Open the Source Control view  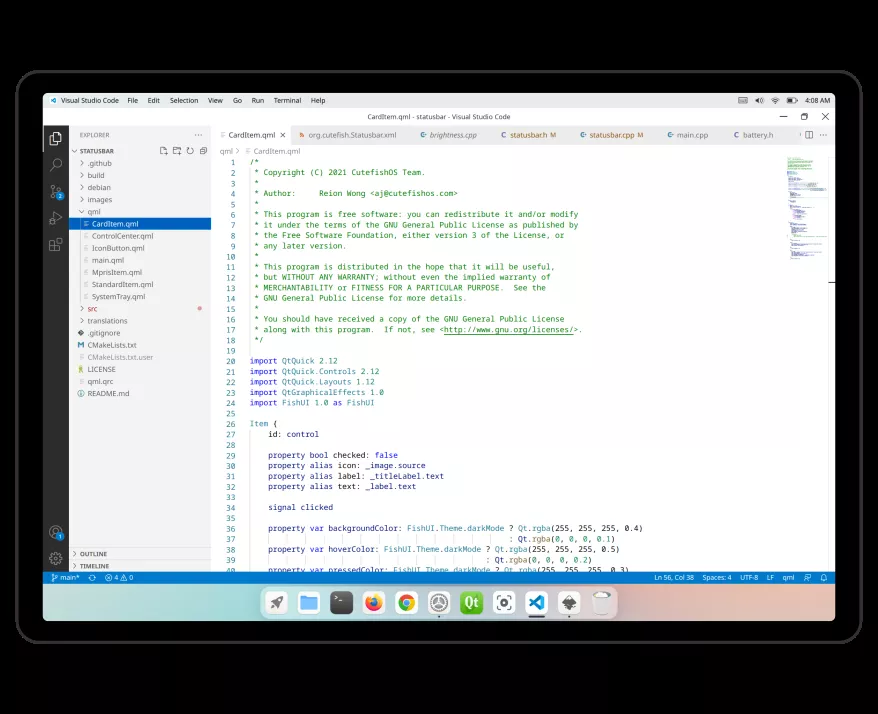55,192
